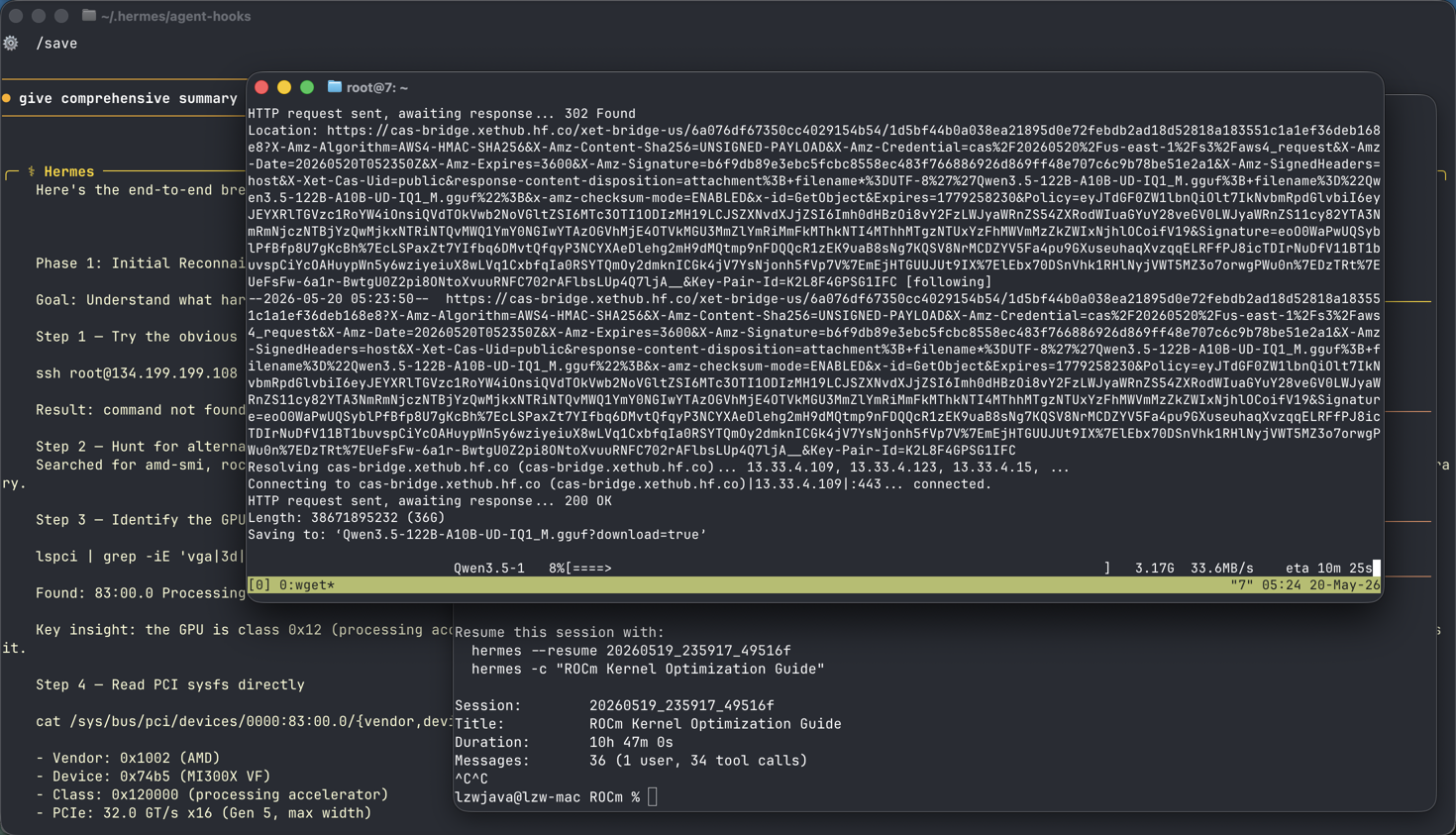Click 'HTTP request sent, awaiting response... 200 OK'
Image resolution: width=1456 pixels, height=835 pixels.
[x=430, y=501]
